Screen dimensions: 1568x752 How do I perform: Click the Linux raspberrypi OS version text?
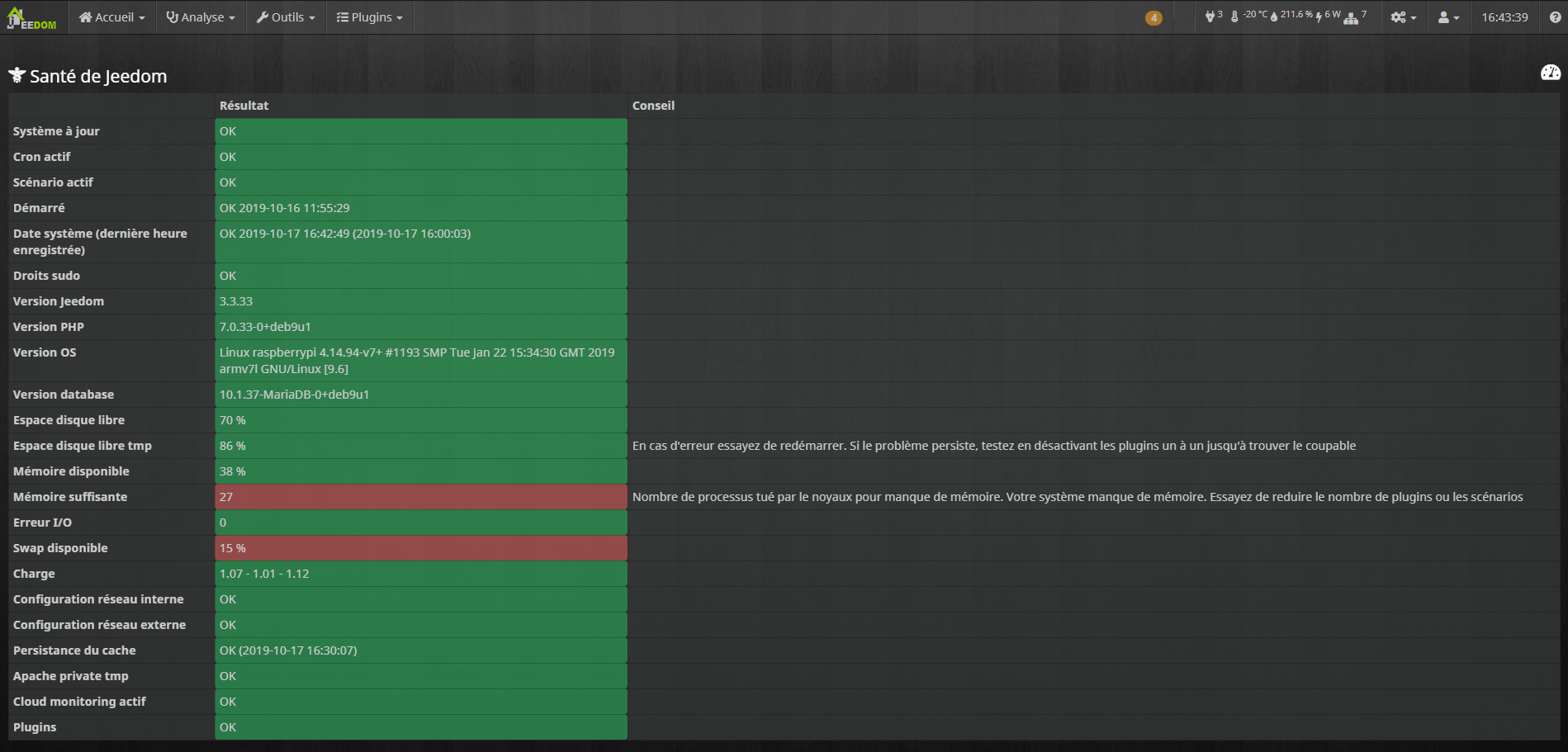pyautogui.click(x=417, y=361)
